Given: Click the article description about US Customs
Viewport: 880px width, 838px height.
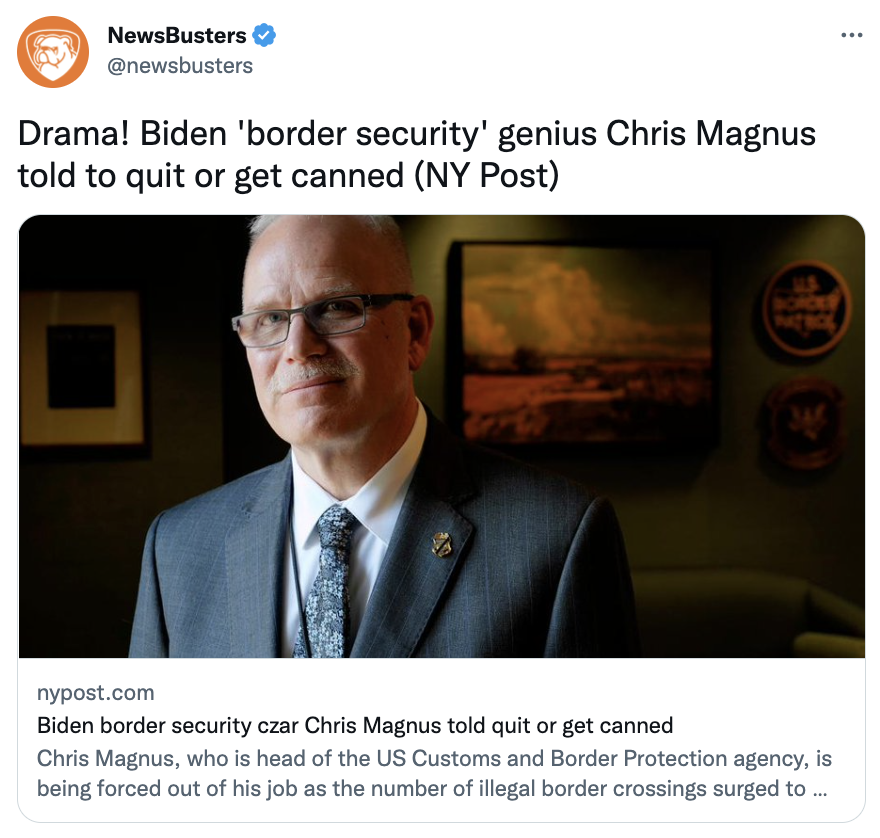Looking at the screenshot, I should [434, 773].
